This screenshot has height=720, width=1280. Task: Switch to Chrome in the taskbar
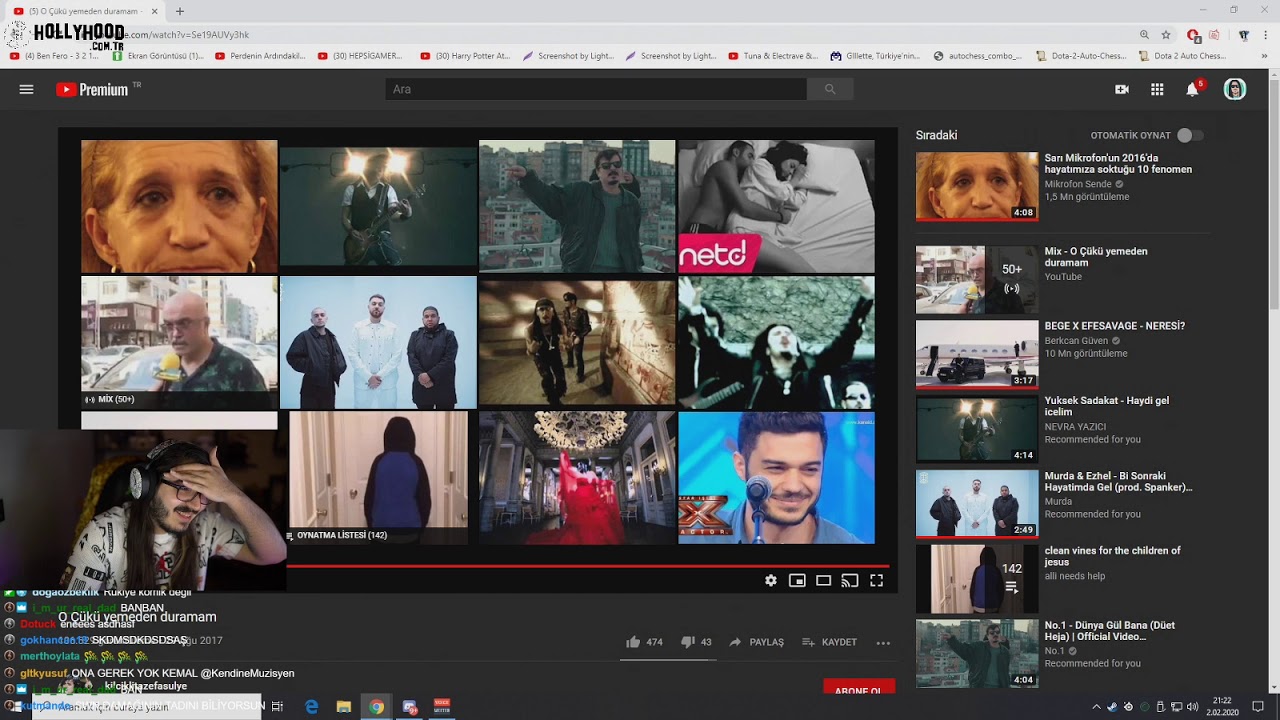coord(376,707)
